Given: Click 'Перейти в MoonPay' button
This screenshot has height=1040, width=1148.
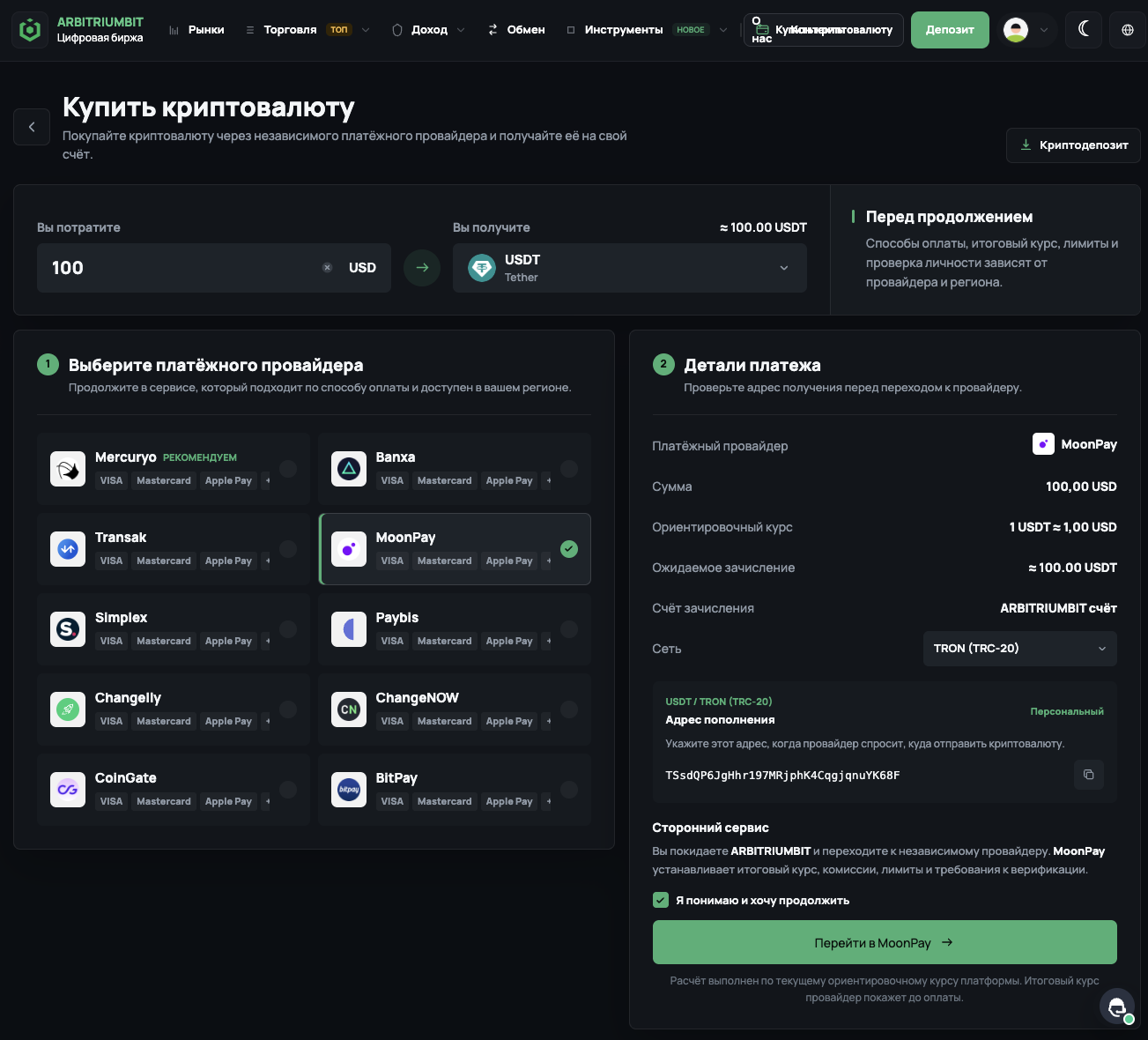Looking at the screenshot, I should [885, 942].
